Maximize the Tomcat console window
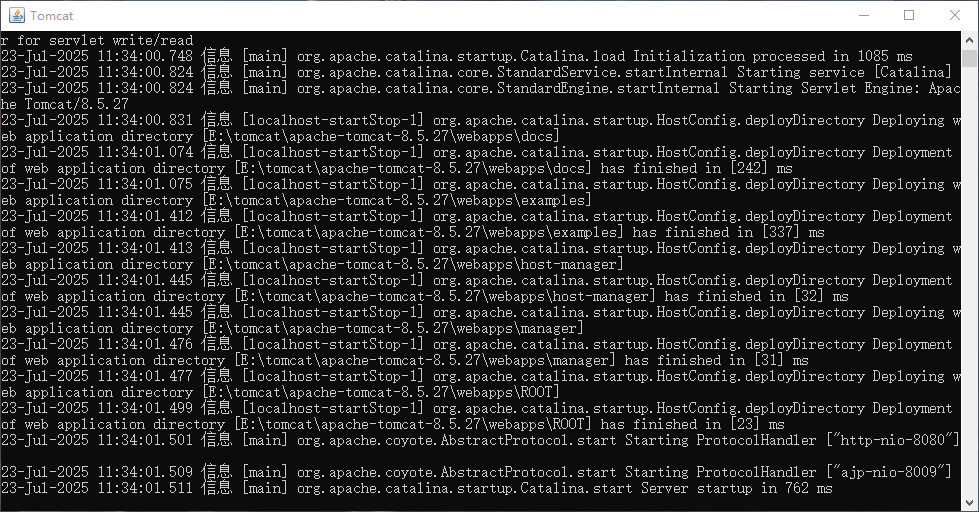 (909, 15)
